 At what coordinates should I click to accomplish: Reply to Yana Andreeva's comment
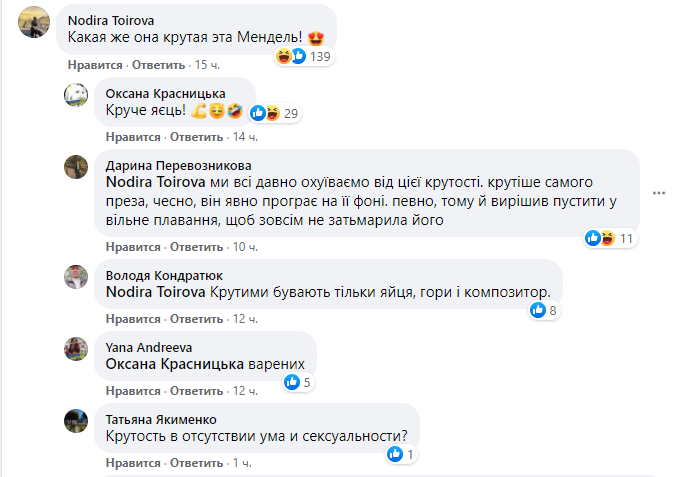(195, 390)
